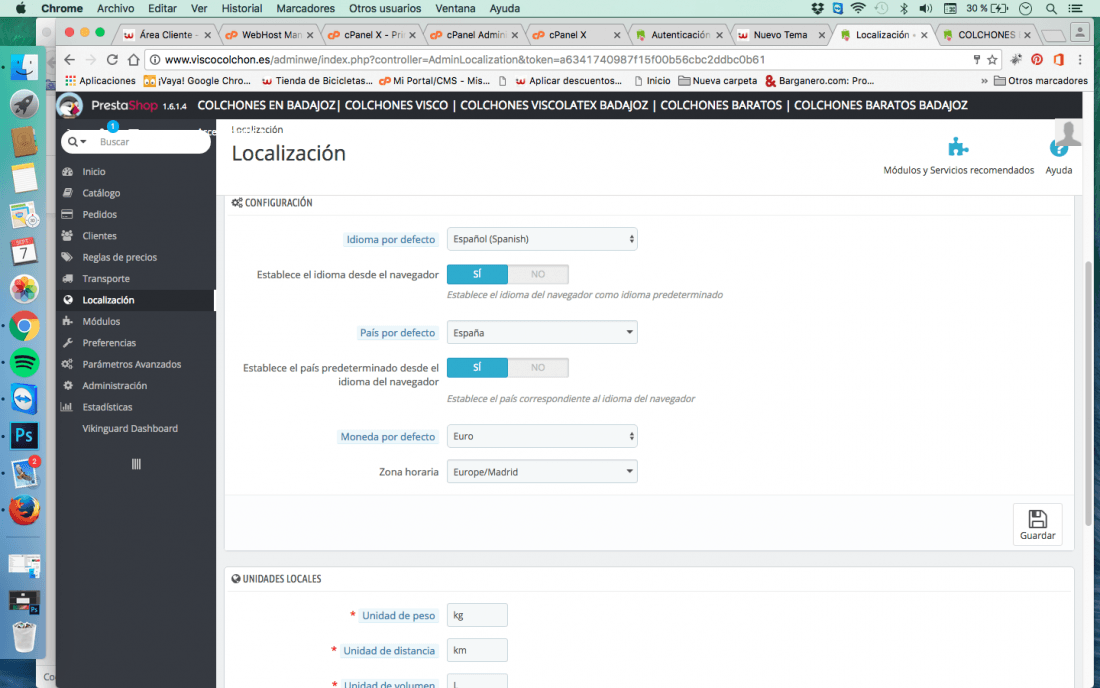This screenshot has width=1100, height=688.
Task: Open Reglas de precios section
Action: 119,257
